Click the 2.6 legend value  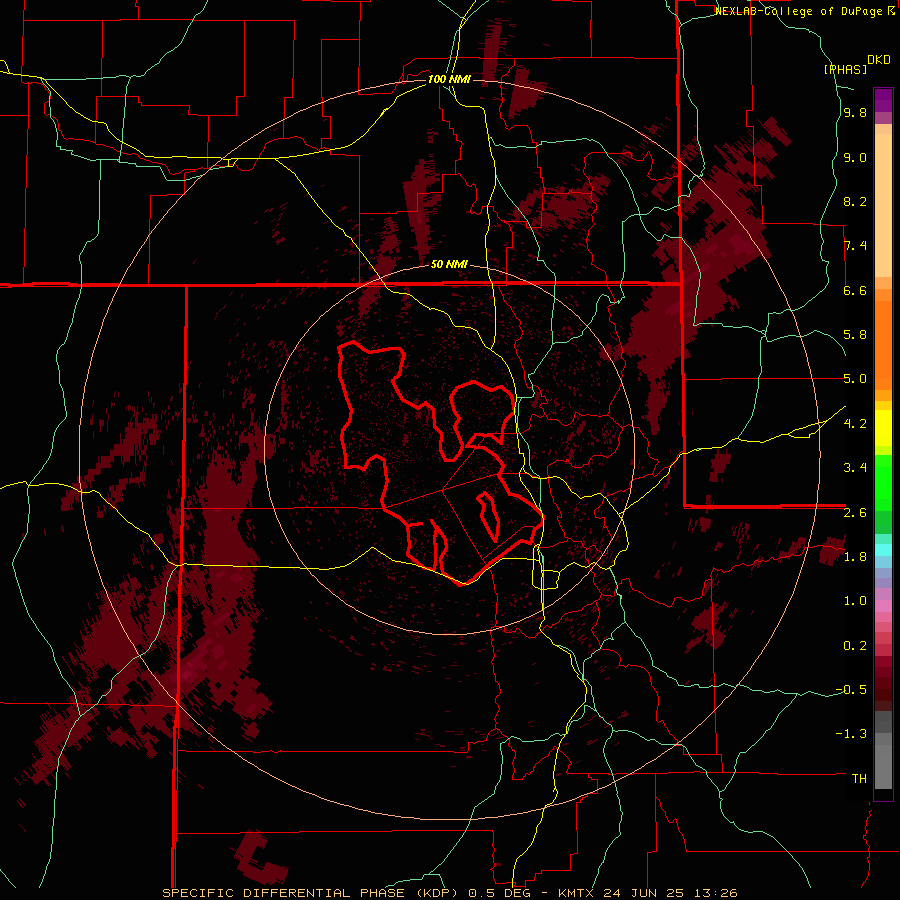point(855,513)
